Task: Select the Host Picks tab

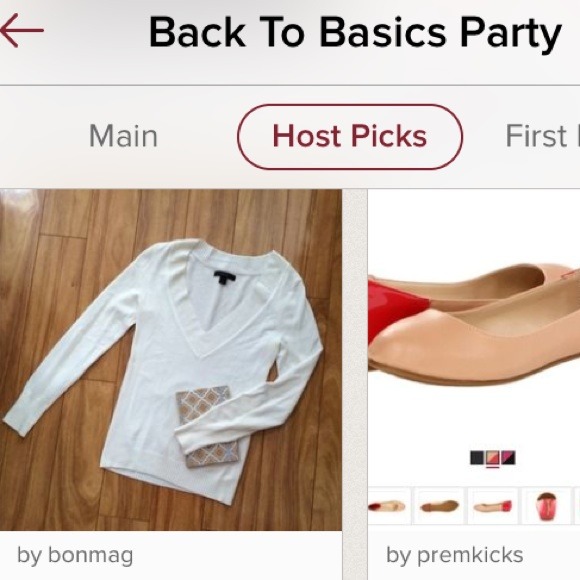Action: [350, 137]
